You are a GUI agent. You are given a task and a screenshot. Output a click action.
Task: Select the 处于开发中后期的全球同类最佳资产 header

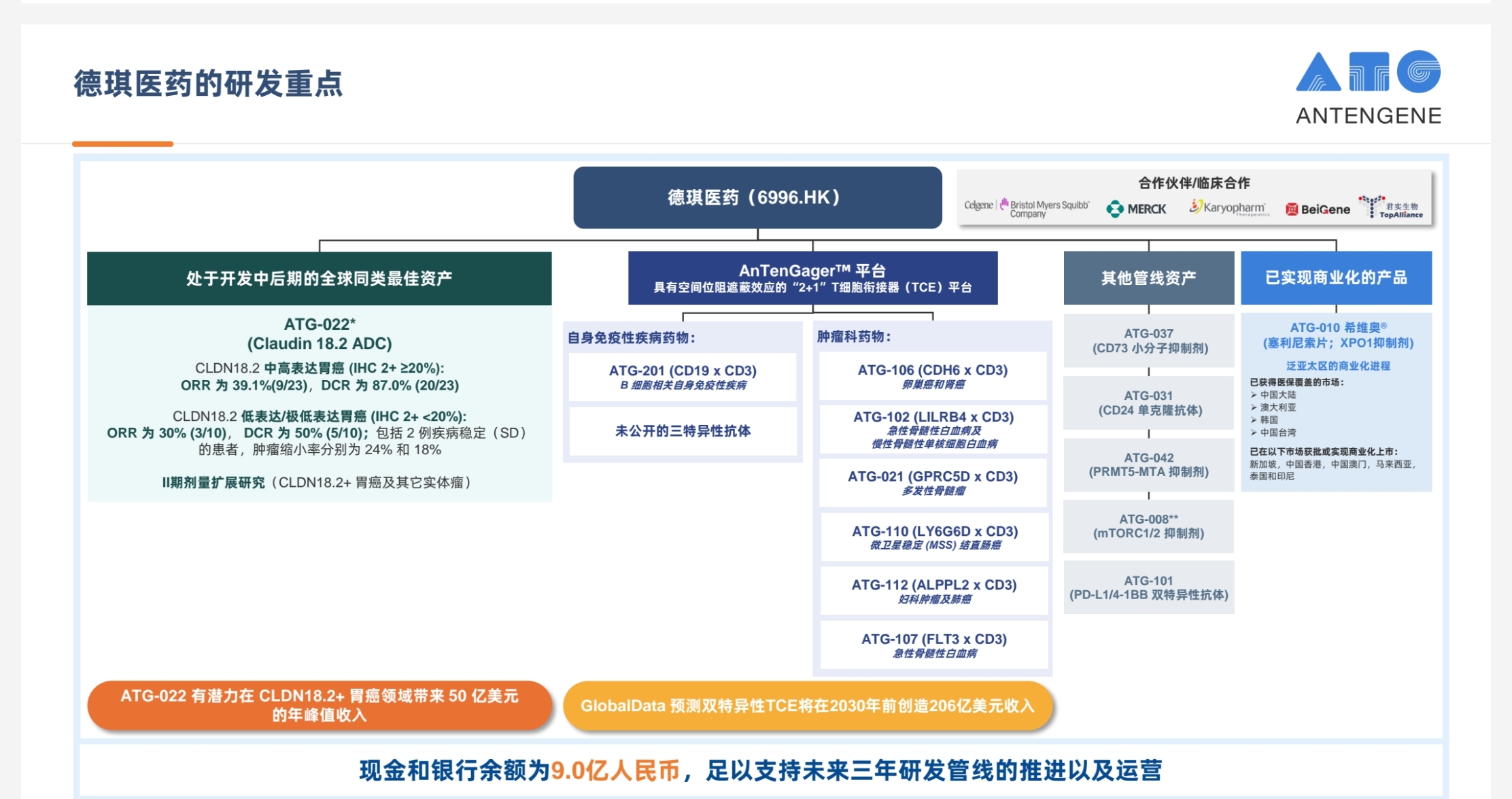319,278
